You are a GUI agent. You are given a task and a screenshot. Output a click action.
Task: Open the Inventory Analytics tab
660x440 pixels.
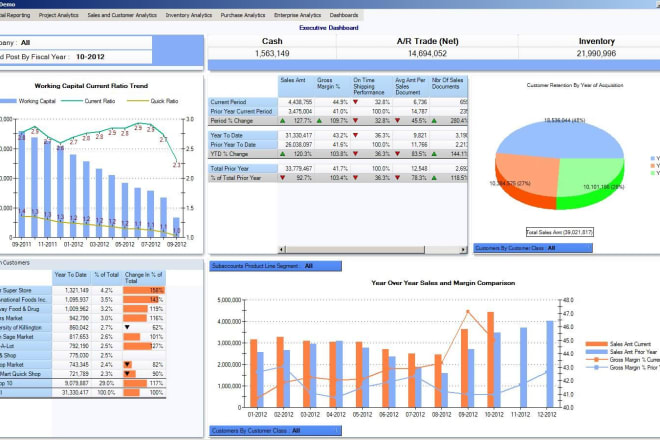[189, 15]
